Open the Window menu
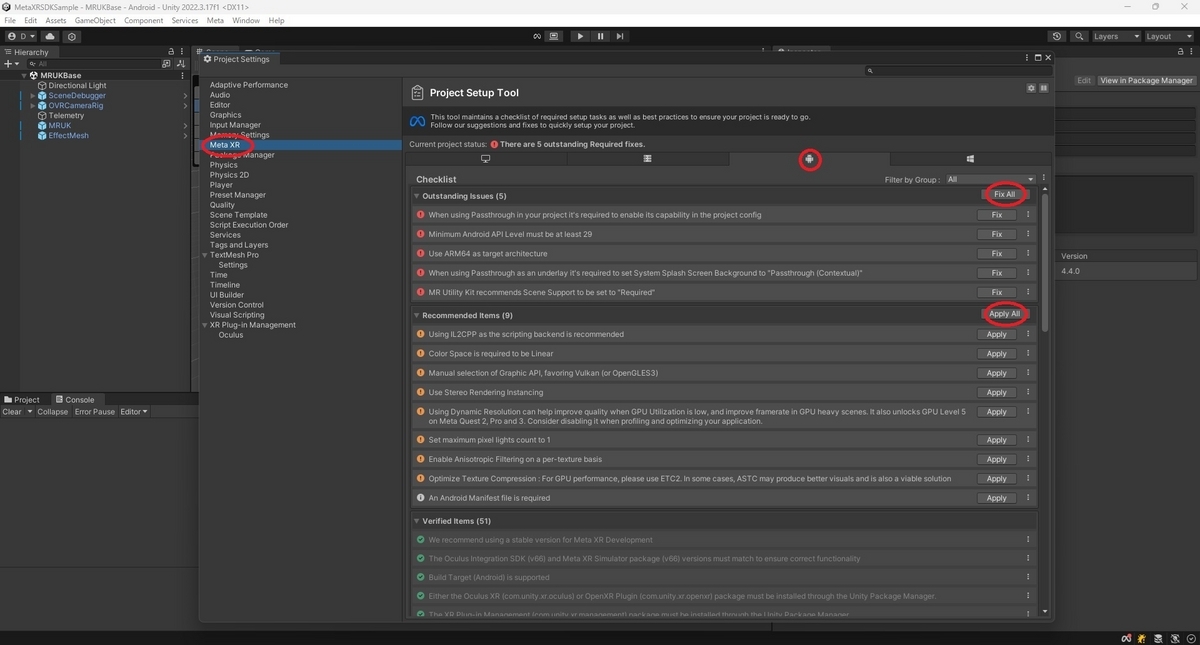Image resolution: width=1200 pixels, height=645 pixels. tap(245, 20)
